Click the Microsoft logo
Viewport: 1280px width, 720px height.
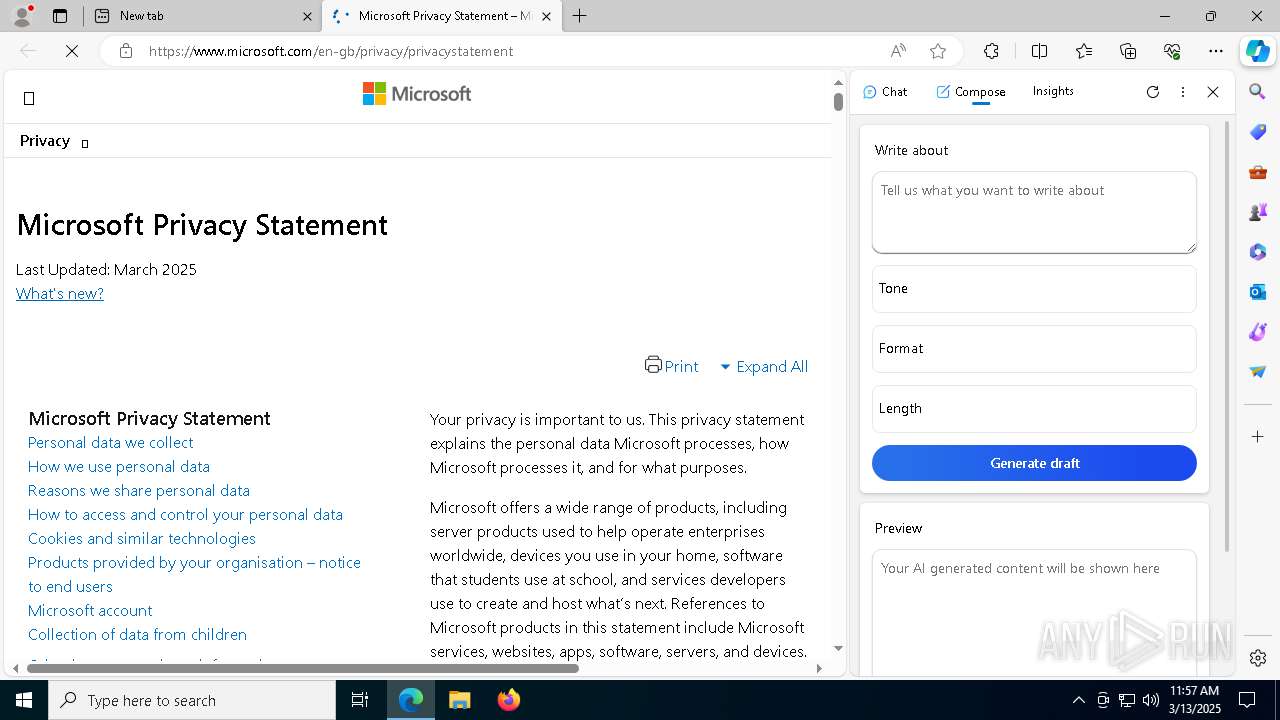(x=417, y=94)
